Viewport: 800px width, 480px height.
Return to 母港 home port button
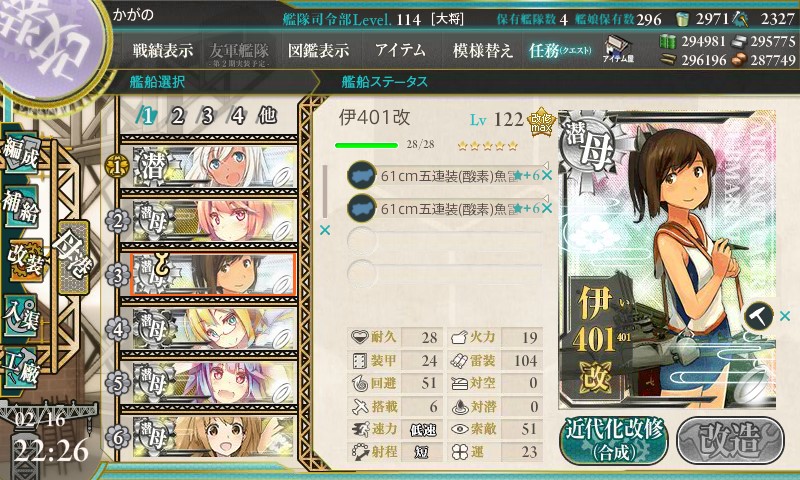point(73,257)
